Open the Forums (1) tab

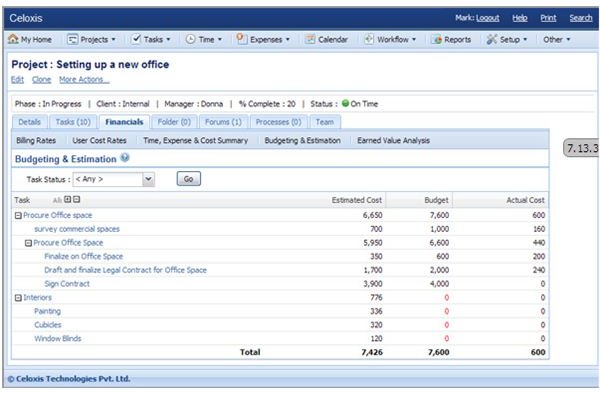point(223,122)
